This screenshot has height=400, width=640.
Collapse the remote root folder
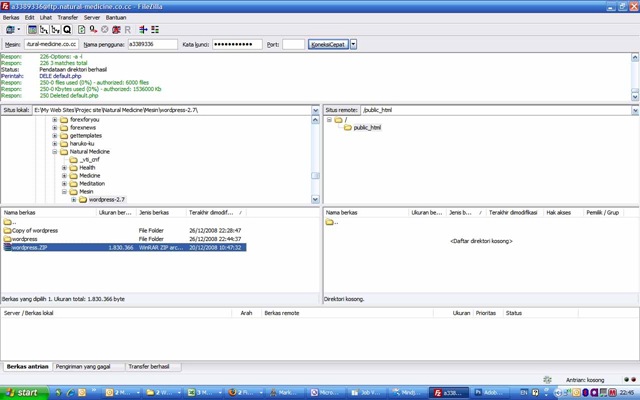[x=329, y=120]
